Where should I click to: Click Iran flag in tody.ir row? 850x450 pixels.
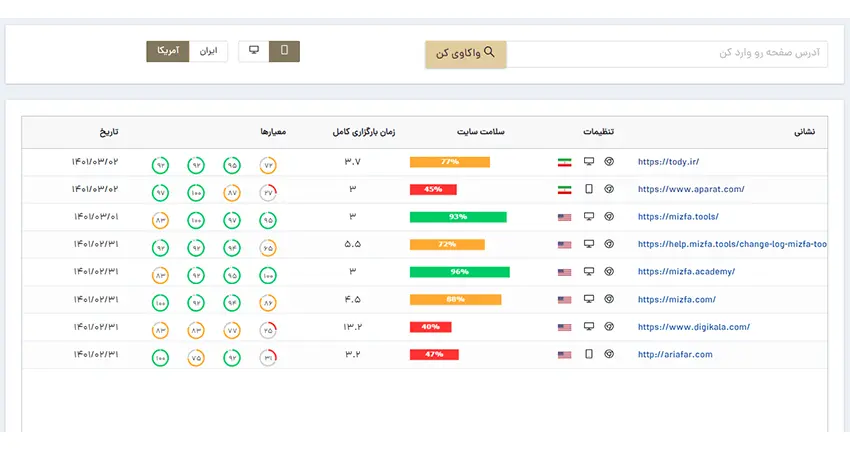pyautogui.click(x=564, y=162)
